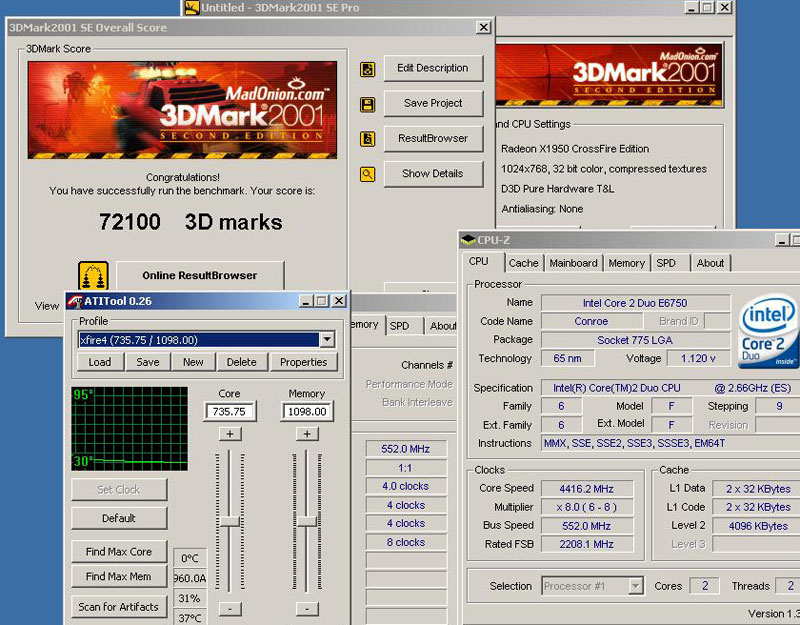Click the Save Project button
Viewport: 800px width, 625px height.
[433, 104]
